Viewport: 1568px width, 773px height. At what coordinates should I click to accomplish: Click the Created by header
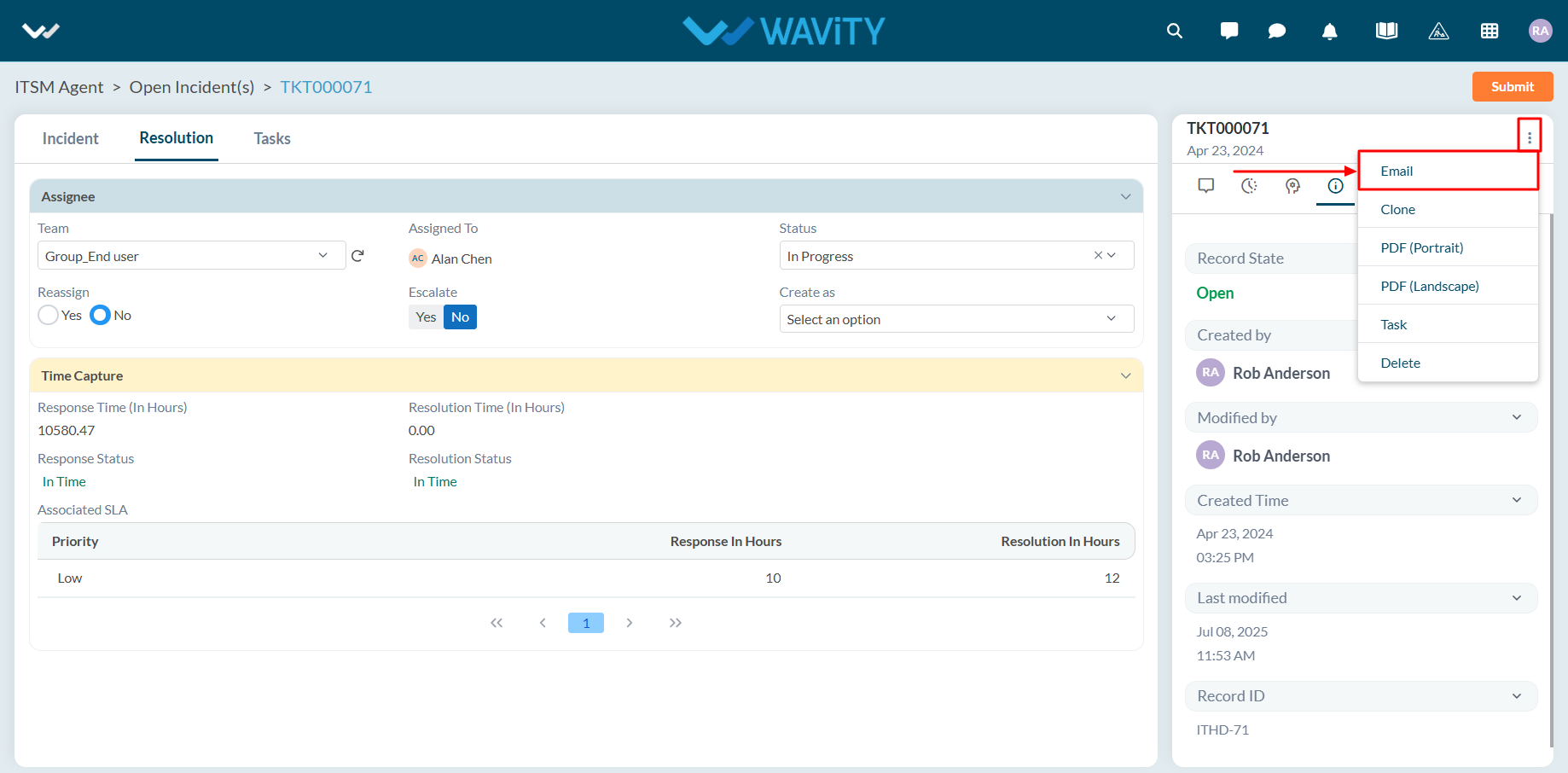(x=1271, y=335)
